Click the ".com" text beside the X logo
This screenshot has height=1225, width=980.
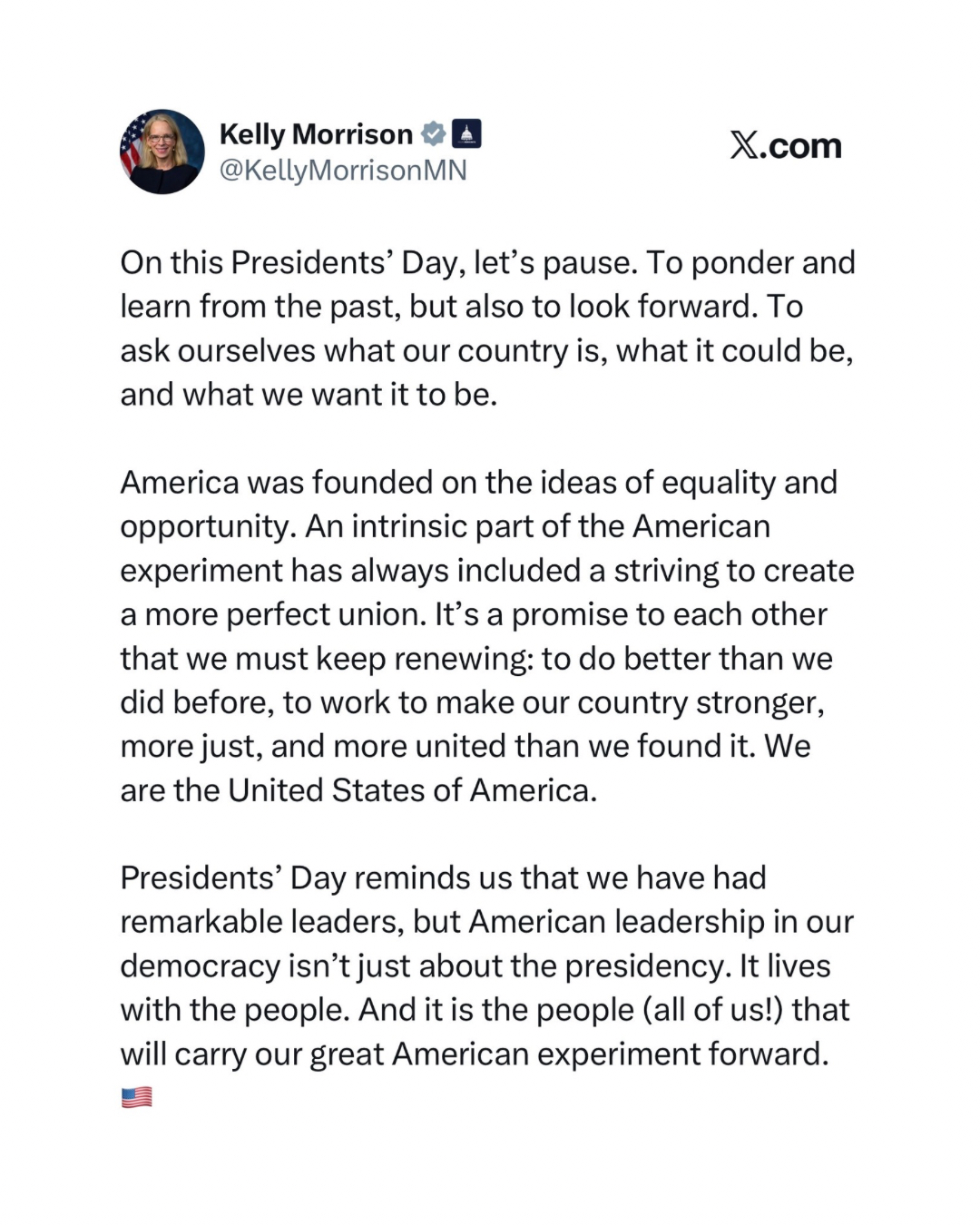(802, 145)
